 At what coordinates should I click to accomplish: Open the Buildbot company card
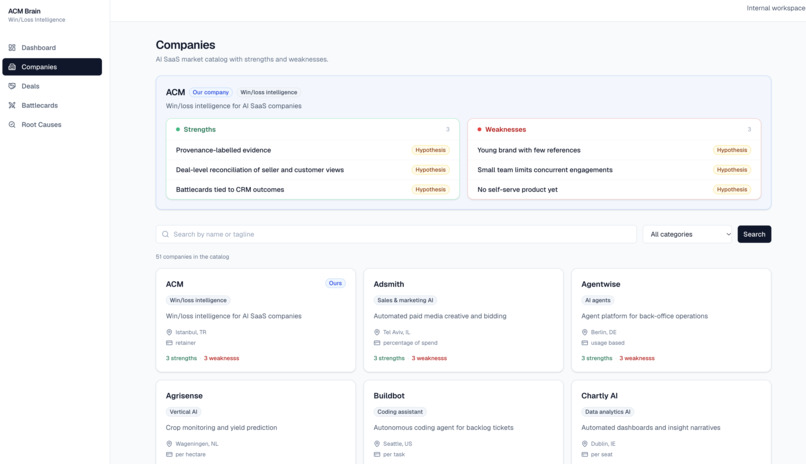[463, 422]
